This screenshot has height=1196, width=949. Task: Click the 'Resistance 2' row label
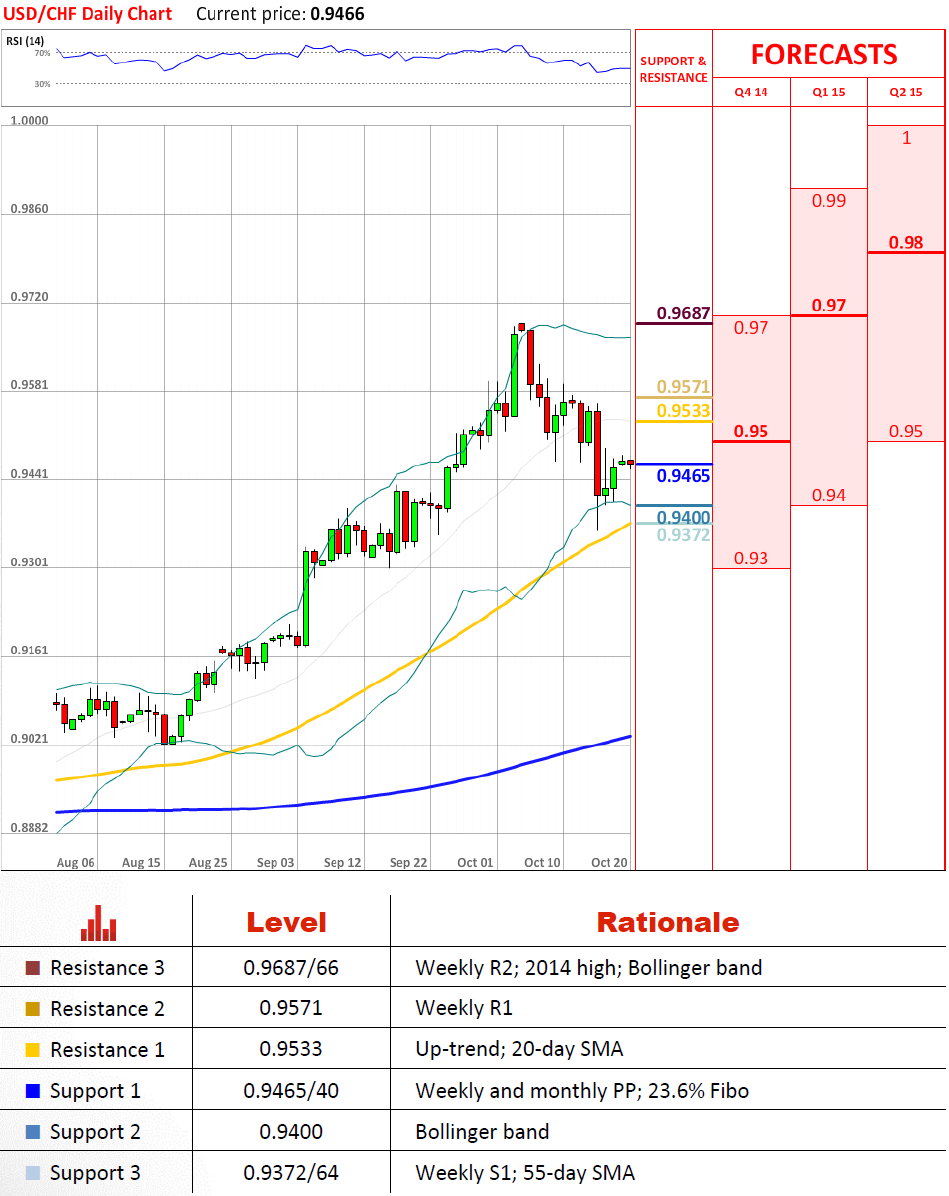point(107,1009)
